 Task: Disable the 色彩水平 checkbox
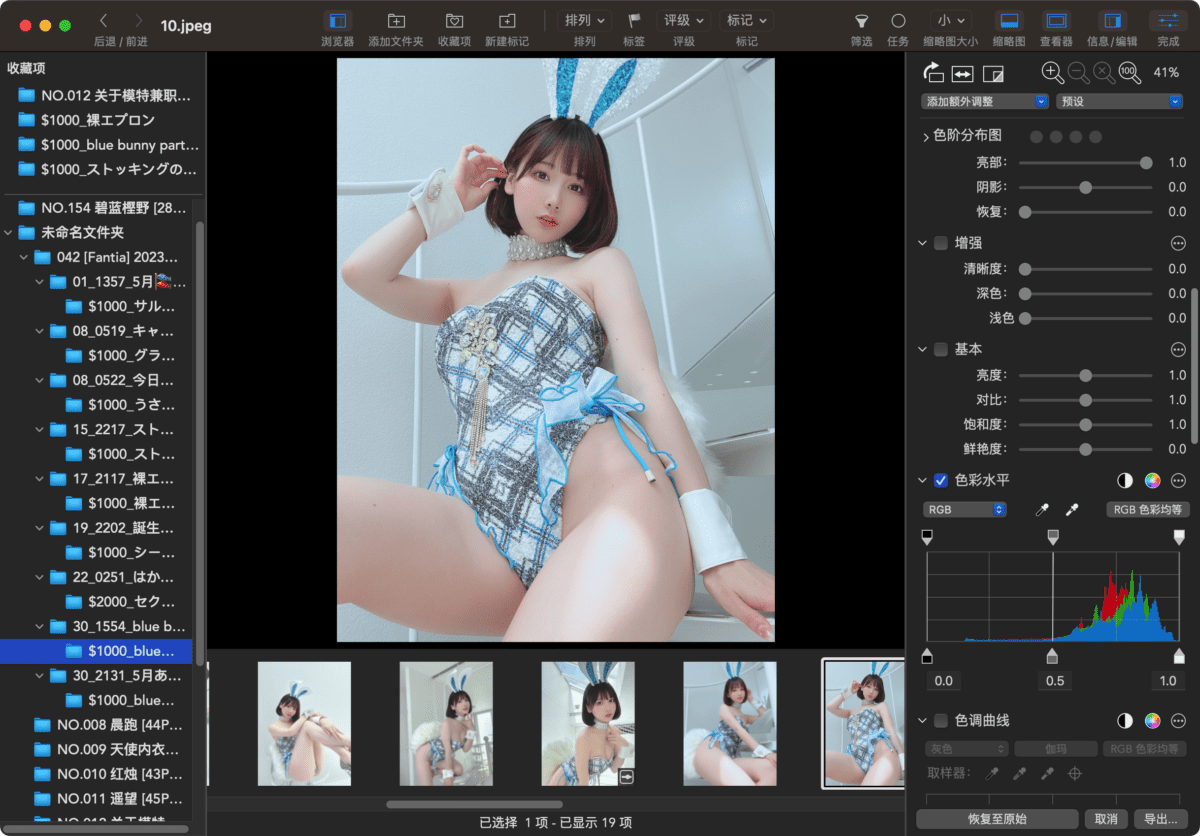coord(941,480)
